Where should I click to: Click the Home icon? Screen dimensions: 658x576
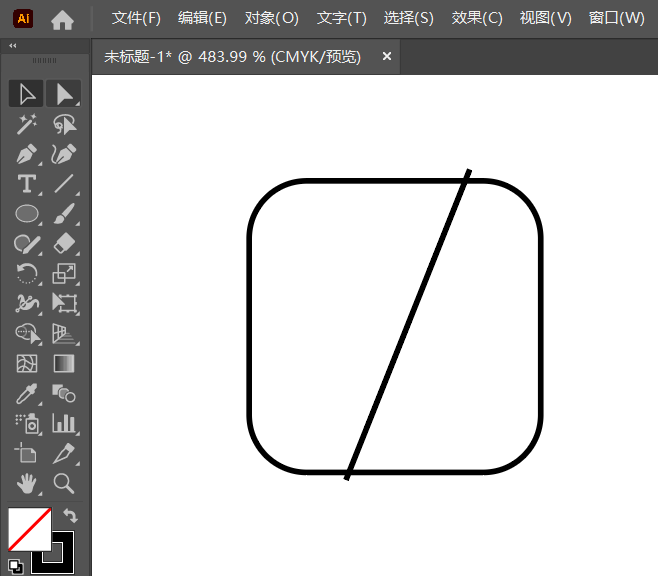62,20
